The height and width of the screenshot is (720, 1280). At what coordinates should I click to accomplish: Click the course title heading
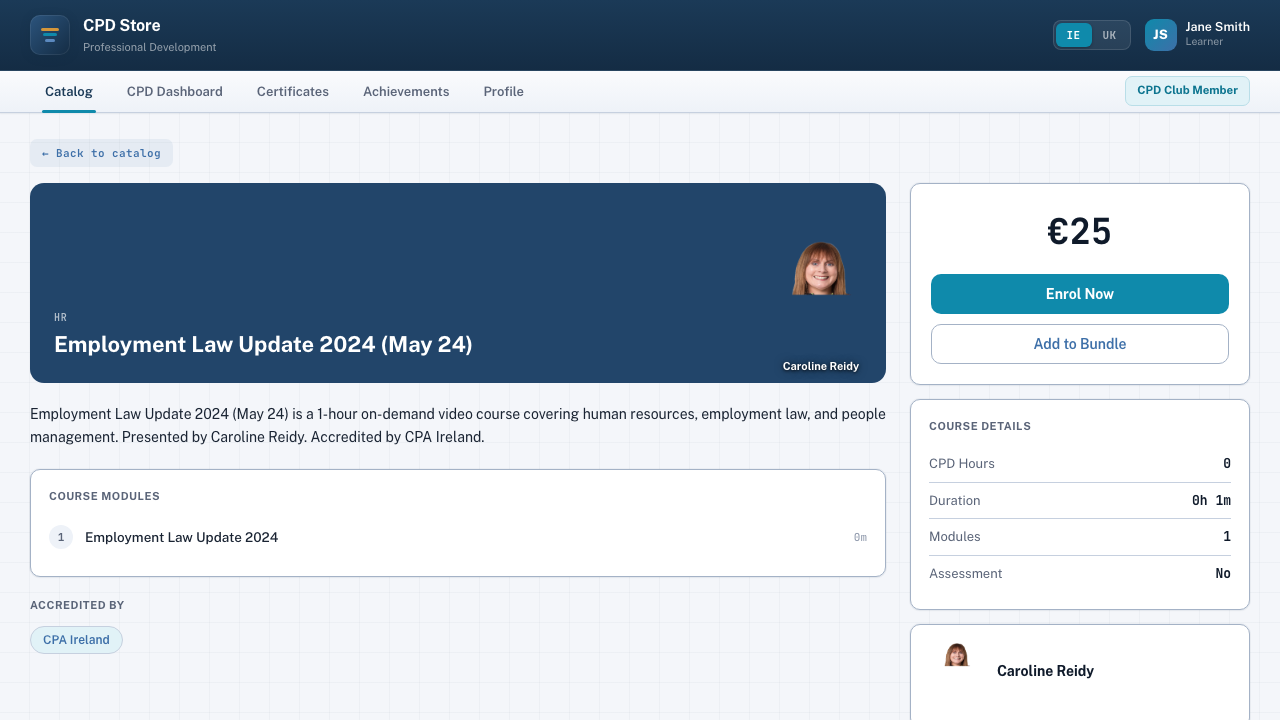pyautogui.click(x=263, y=344)
